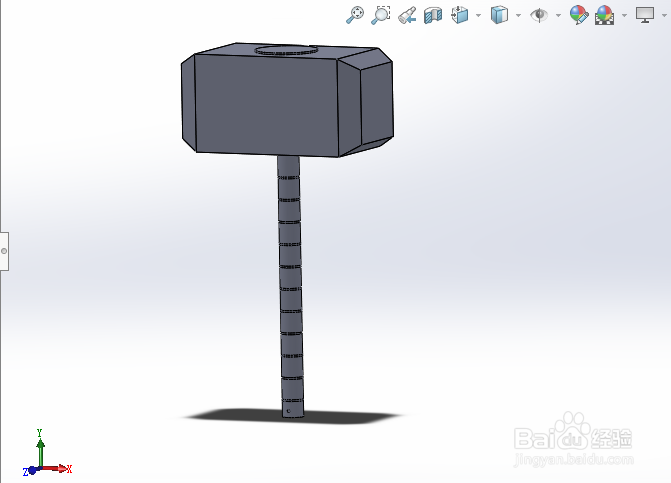Select the circular boss on hammer top
This screenshot has height=483, width=671.
click(x=286, y=50)
